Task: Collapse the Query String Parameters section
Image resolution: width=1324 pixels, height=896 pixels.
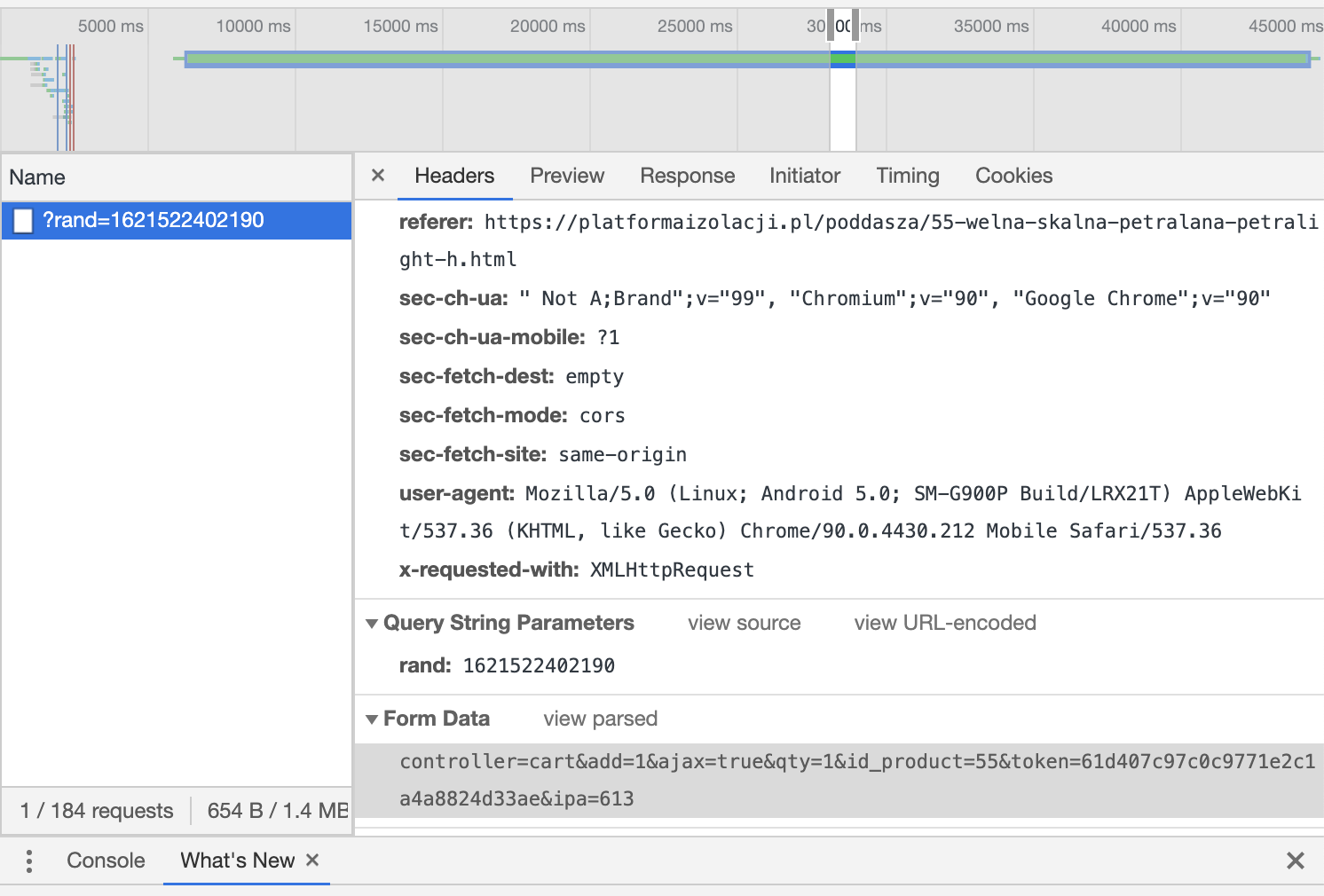Action: coord(372,624)
